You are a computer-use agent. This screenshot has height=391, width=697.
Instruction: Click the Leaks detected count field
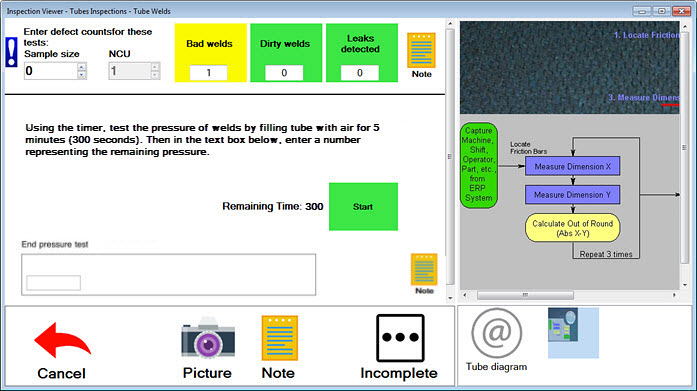click(x=360, y=72)
